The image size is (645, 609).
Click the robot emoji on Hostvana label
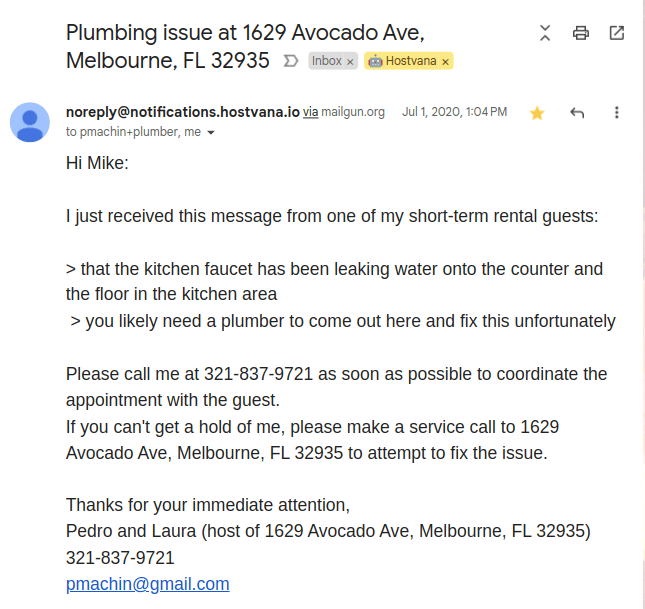click(x=375, y=61)
